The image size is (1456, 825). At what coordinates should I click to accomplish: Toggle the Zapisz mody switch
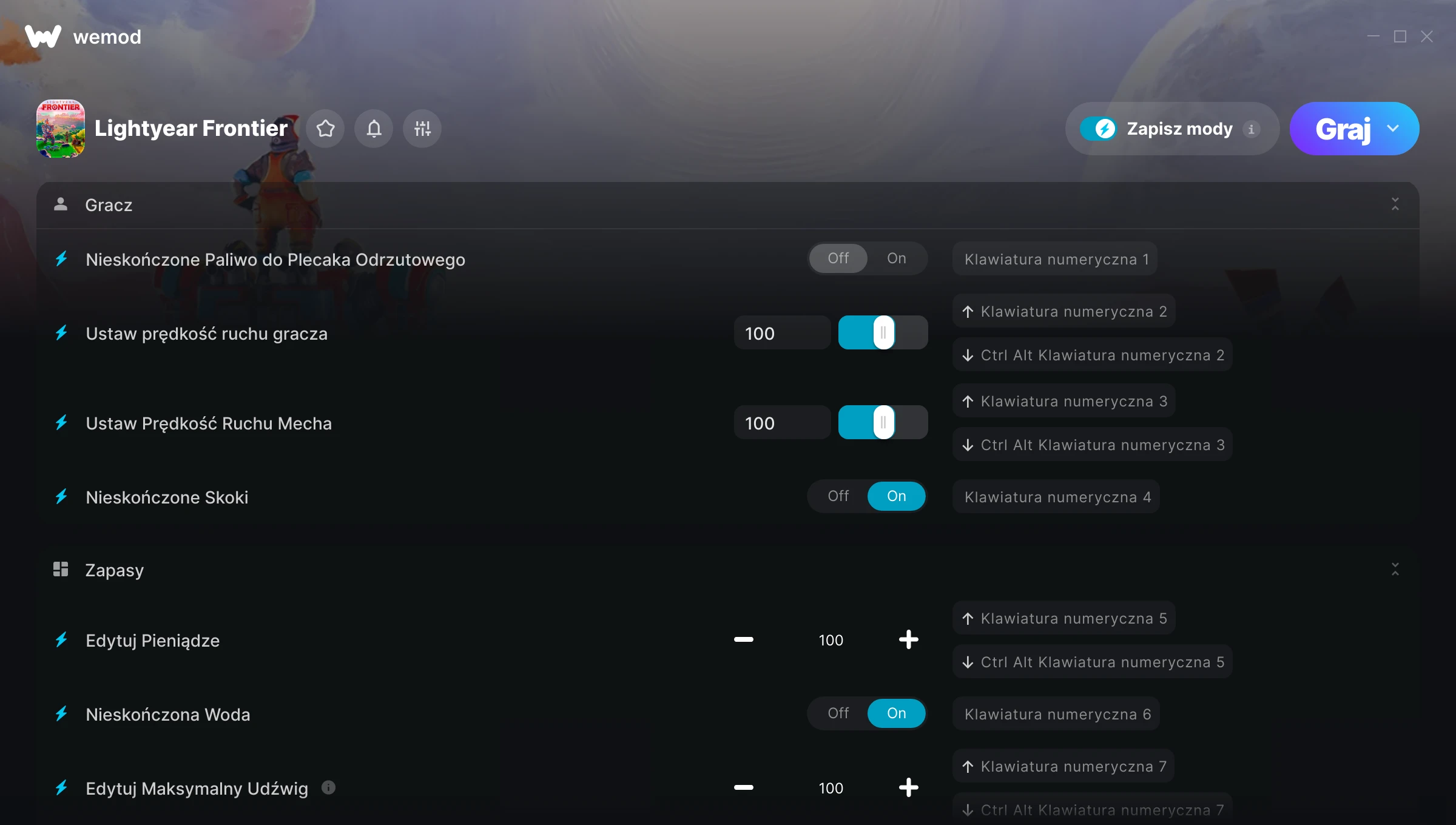1098,129
